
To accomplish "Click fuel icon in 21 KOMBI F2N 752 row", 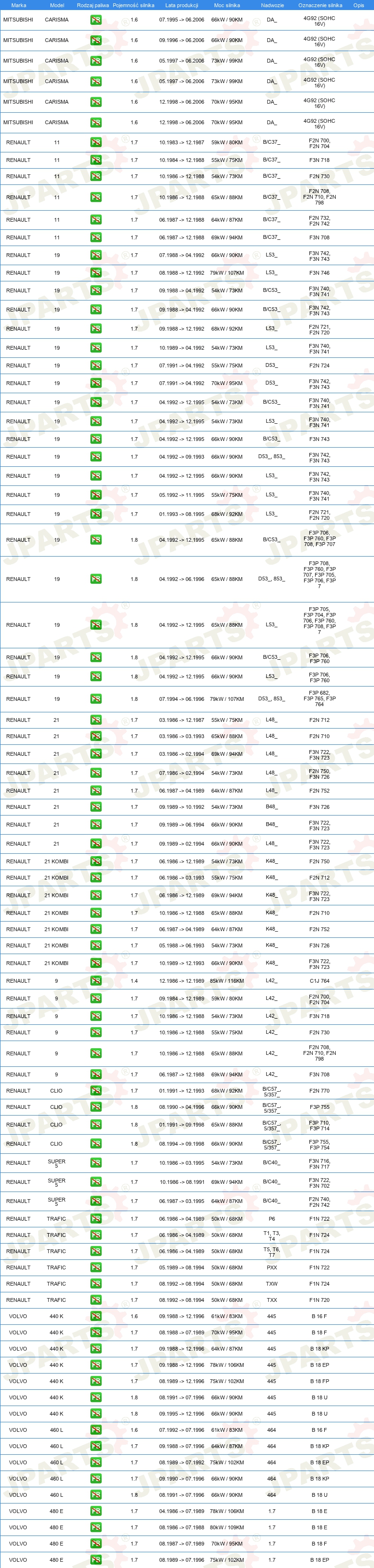I will coord(96,930).
